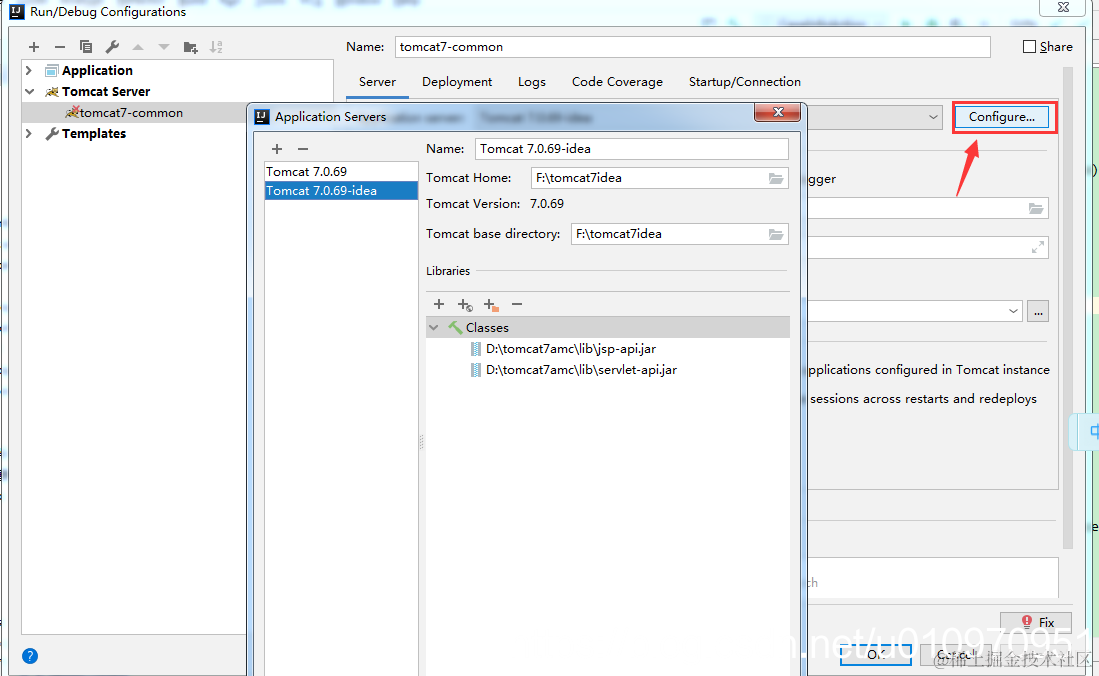Viewport: 1099px width, 676px height.
Task: Toggle the Share checkbox
Action: pyautogui.click(x=1029, y=47)
